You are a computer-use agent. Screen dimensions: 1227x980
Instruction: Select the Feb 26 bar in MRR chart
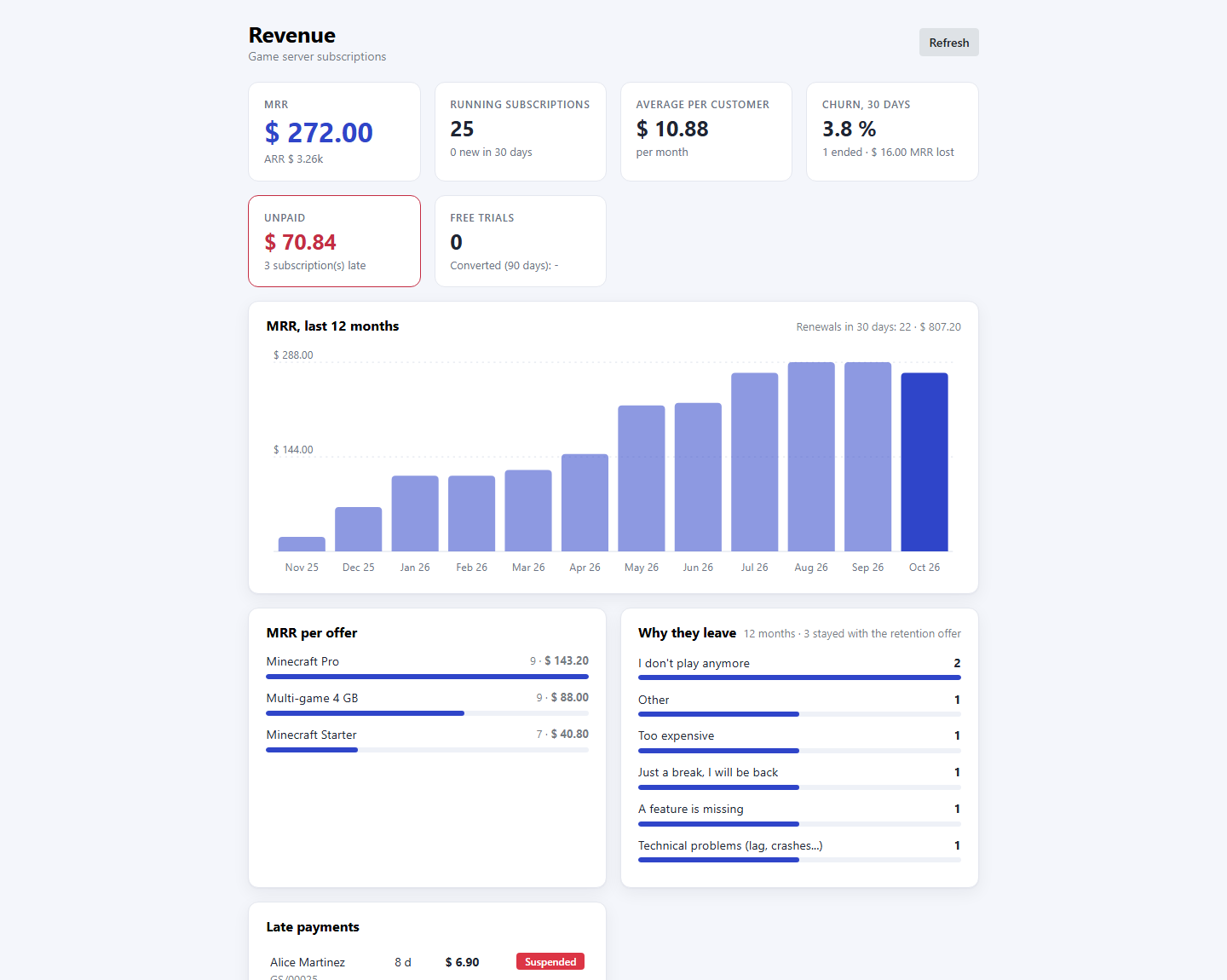[x=471, y=514]
